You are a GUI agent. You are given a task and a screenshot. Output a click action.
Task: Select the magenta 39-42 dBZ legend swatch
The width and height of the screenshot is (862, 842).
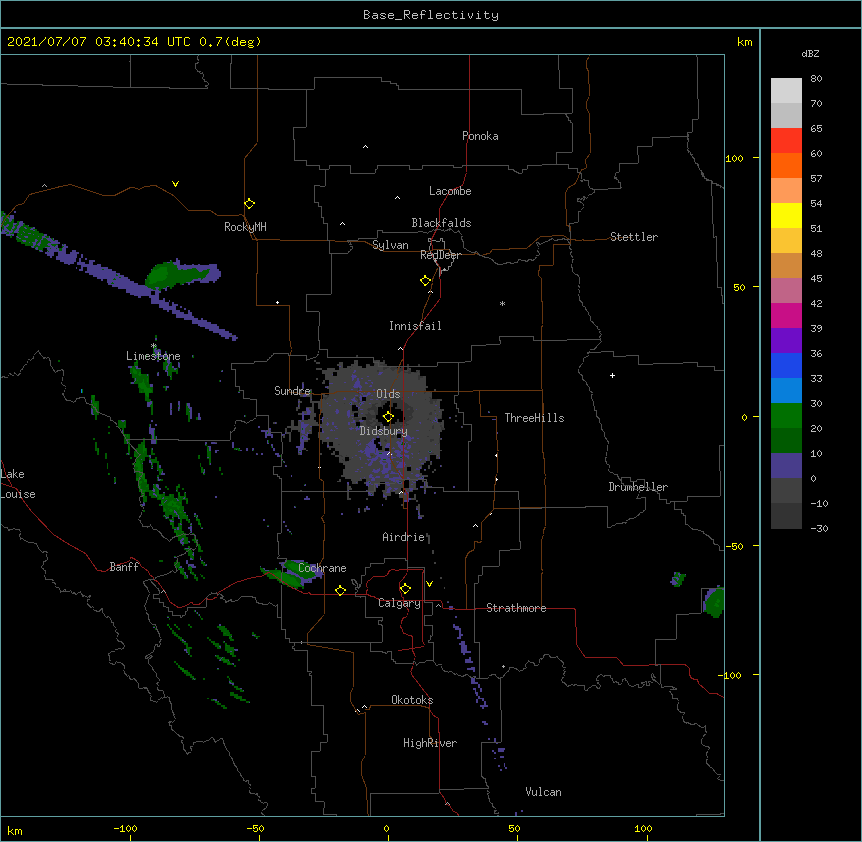(786, 315)
